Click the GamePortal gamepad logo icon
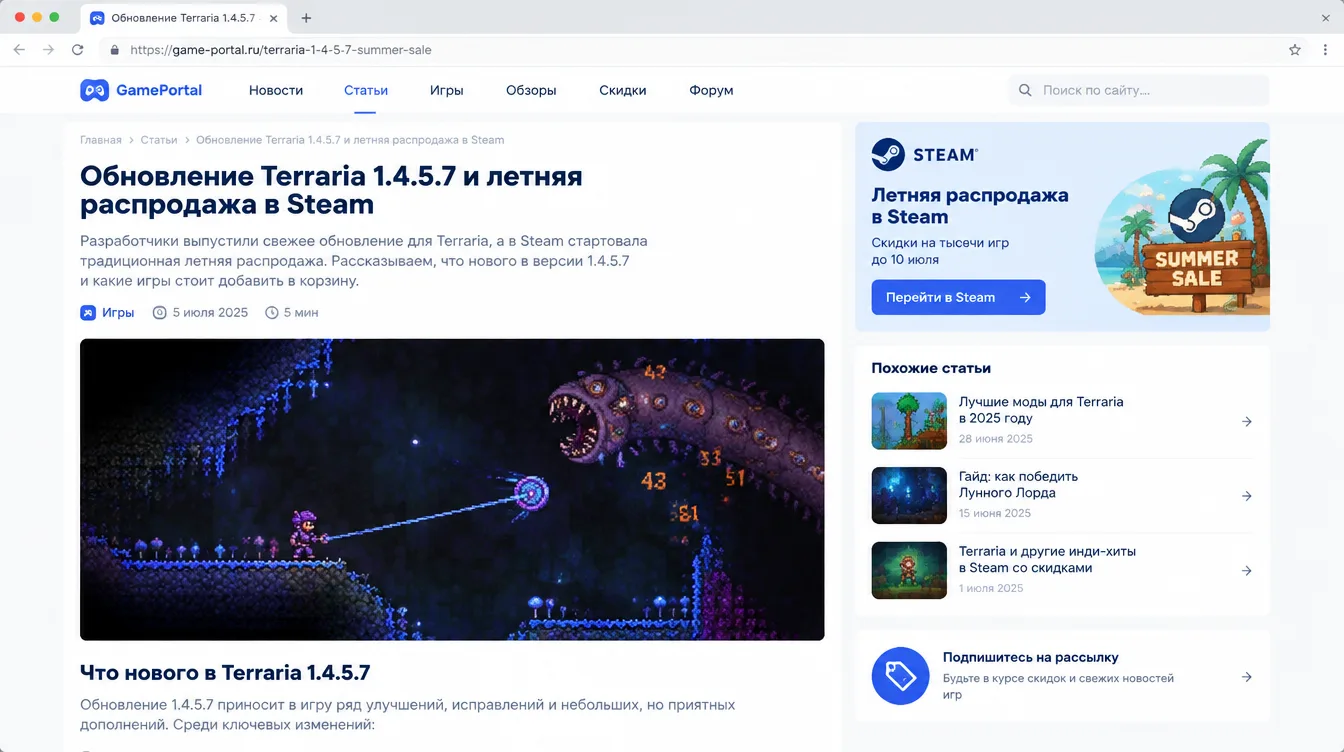 click(x=94, y=90)
